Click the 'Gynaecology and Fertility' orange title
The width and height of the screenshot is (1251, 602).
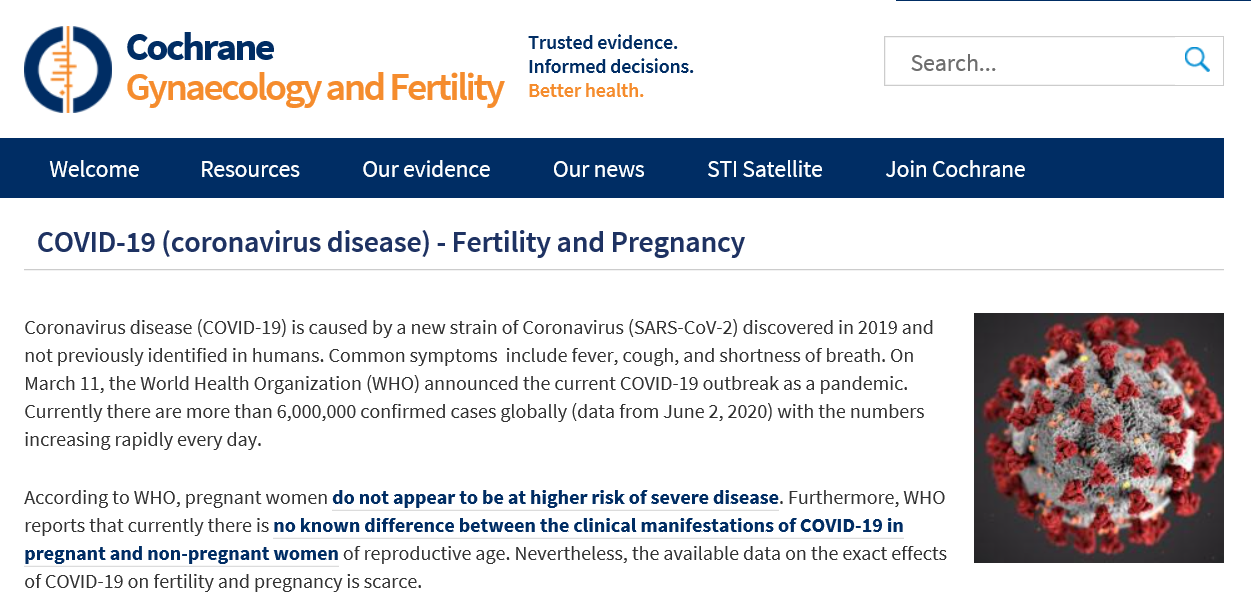tap(315, 88)
